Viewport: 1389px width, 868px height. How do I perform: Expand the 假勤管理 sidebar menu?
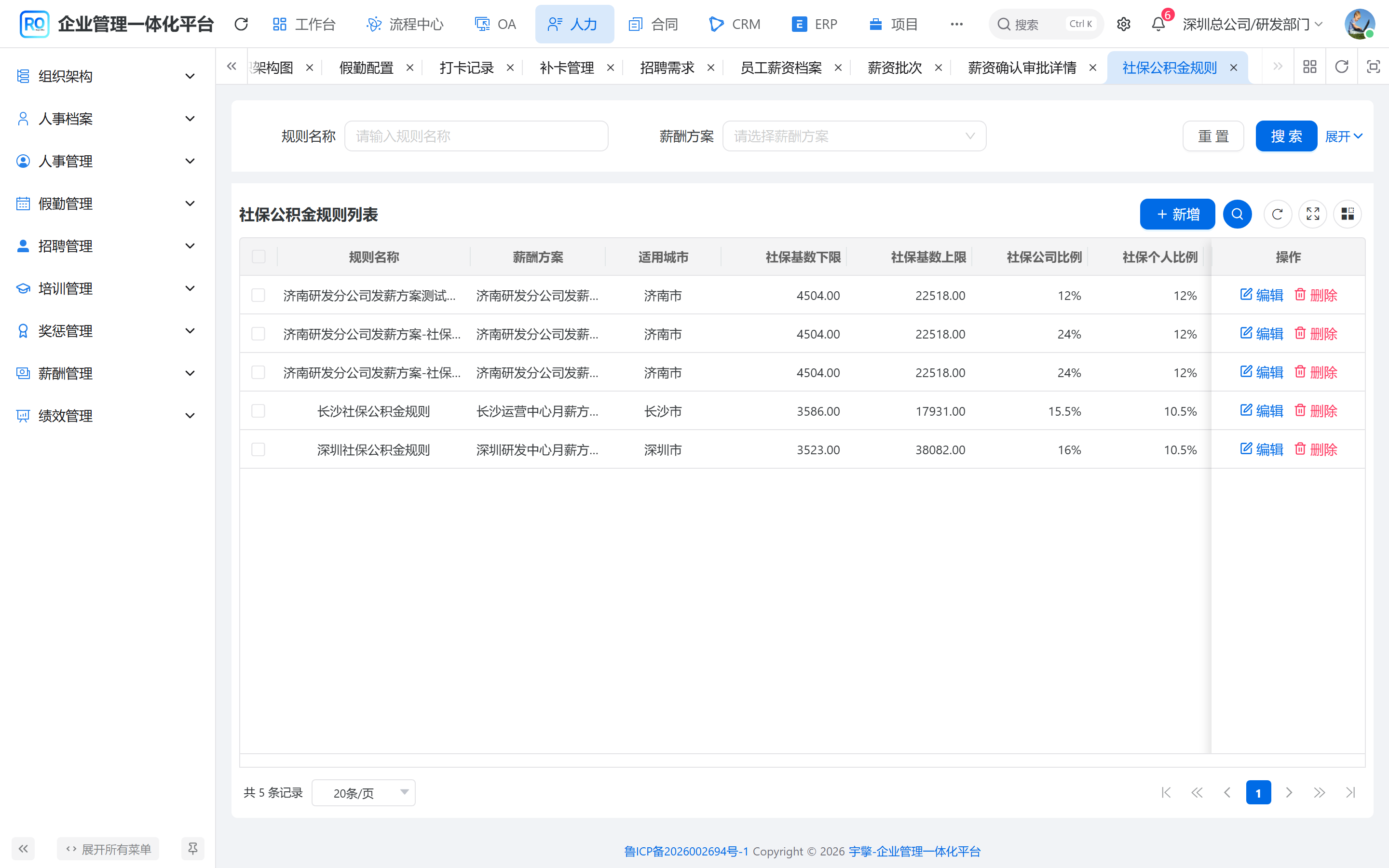click(x=108, y=204)
